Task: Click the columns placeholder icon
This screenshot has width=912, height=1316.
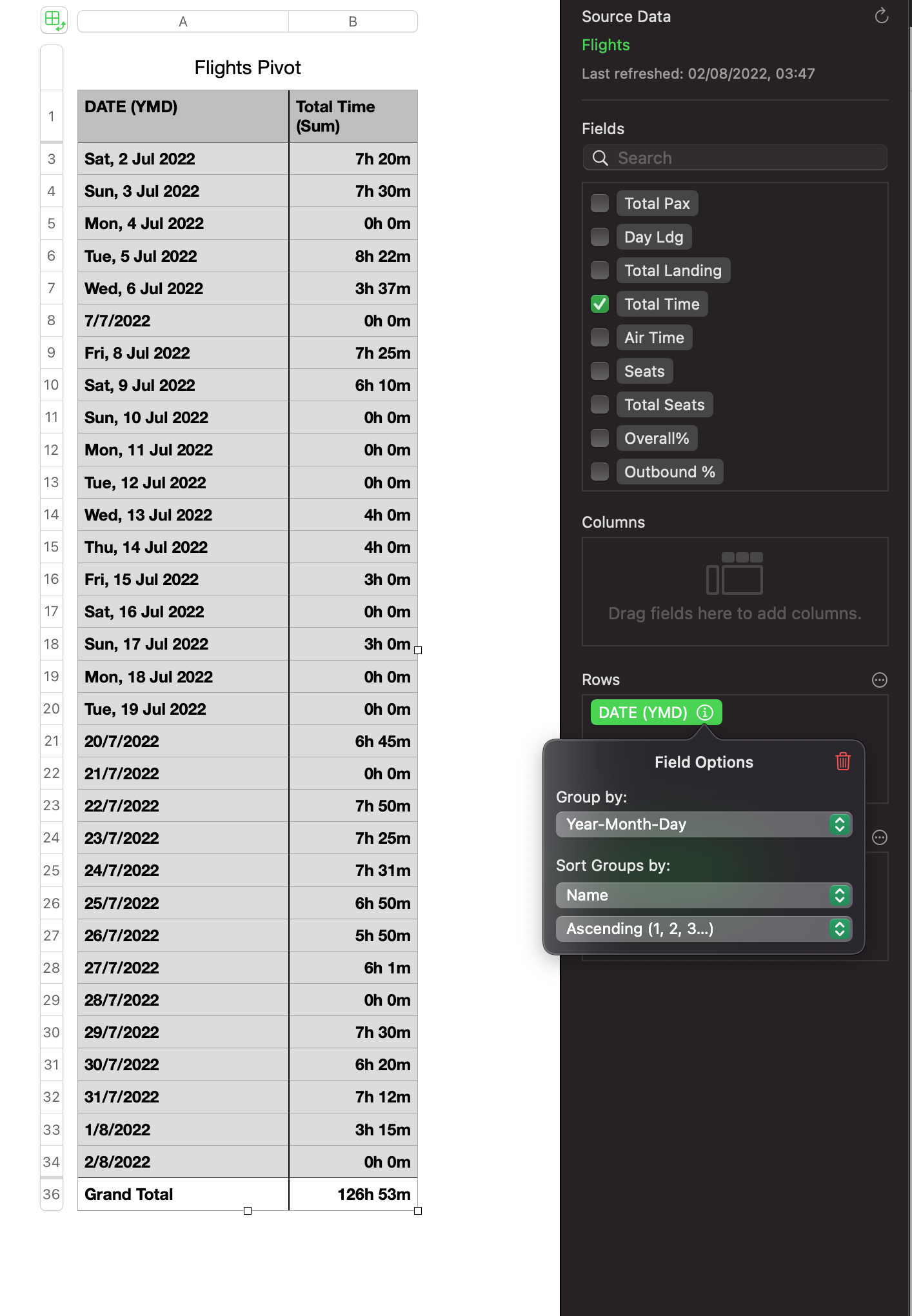Action: (735, 573)
